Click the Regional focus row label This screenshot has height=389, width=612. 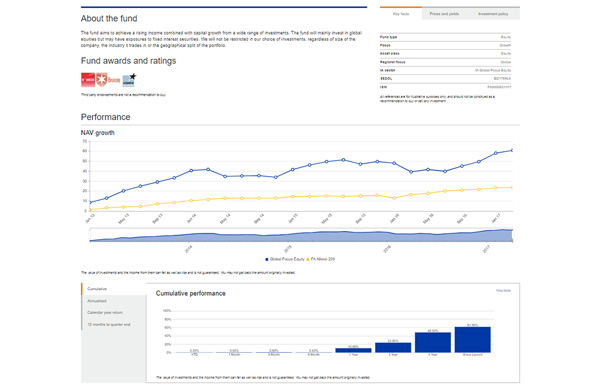coord(392,62)
